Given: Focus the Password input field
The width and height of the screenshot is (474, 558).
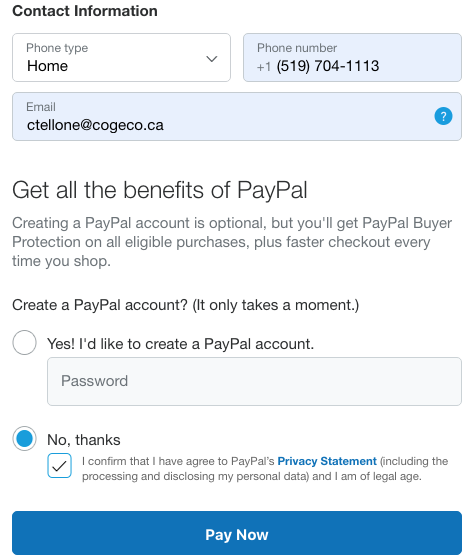Looking at the screenshot, I should pyautogui.click(x=254, y=381).
